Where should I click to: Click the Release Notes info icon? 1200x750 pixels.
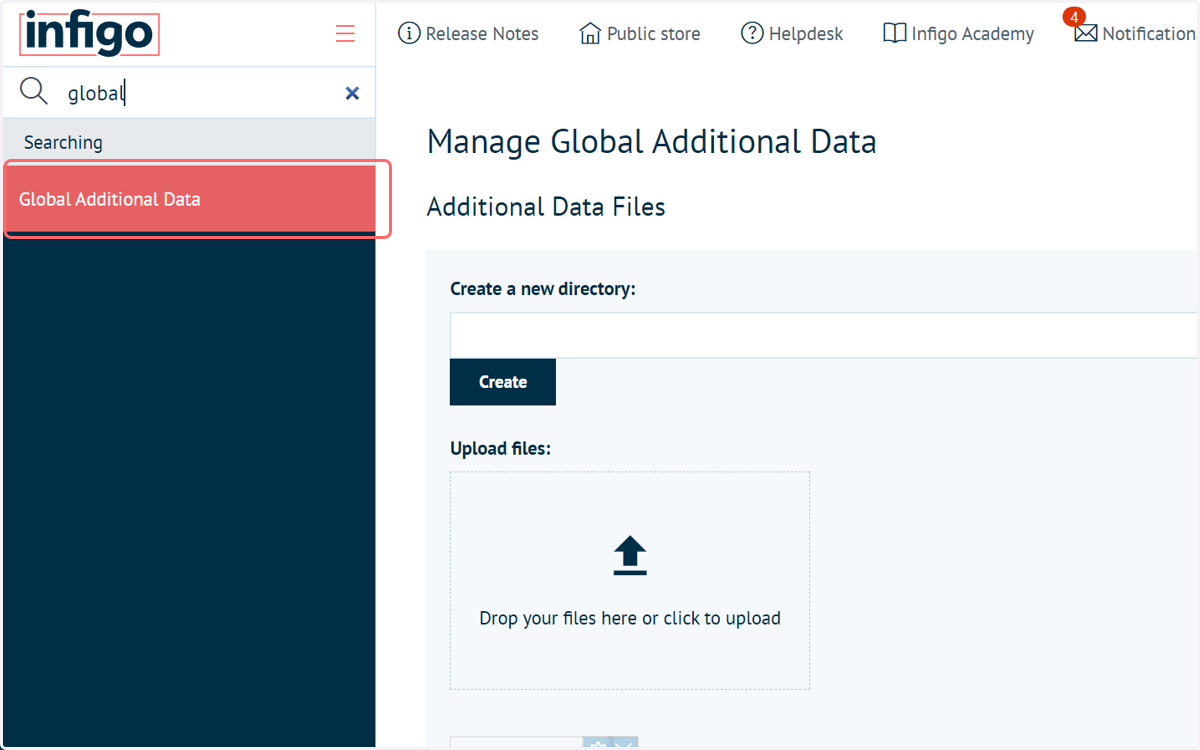[409, 34]
